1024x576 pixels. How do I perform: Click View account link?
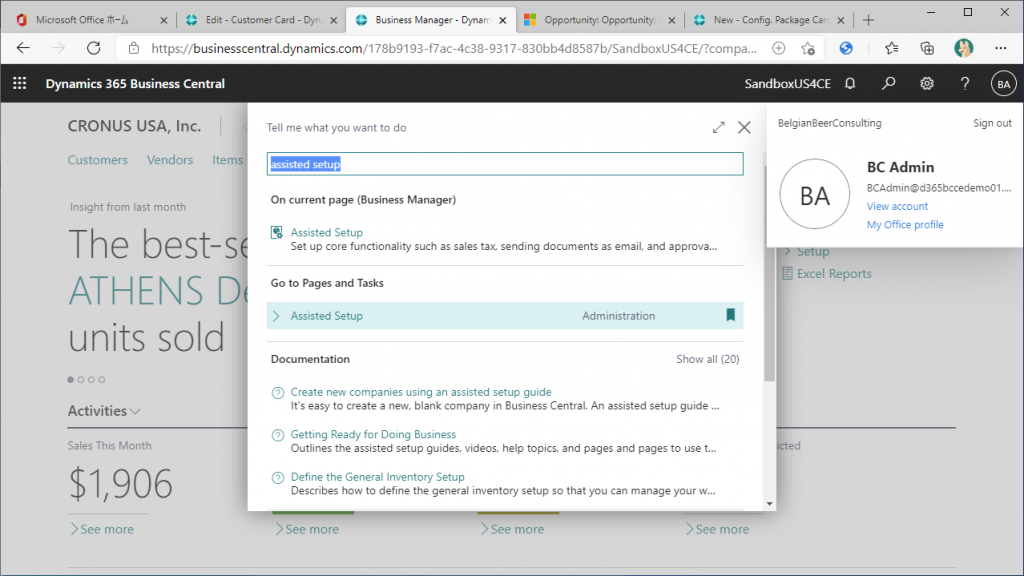pyautogui.click(x=897, y=206)
